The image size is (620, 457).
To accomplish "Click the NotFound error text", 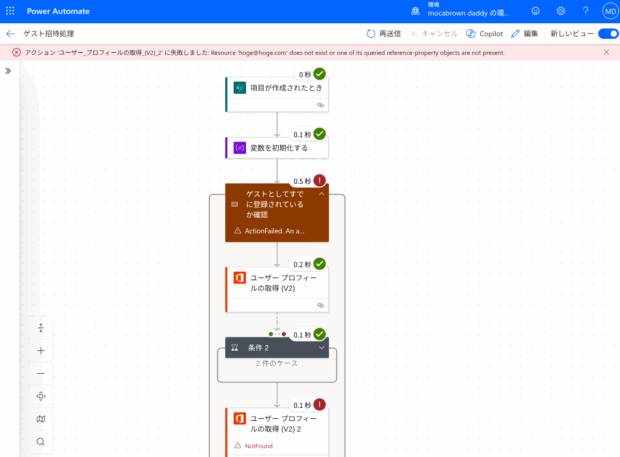I will pos(259,446).
